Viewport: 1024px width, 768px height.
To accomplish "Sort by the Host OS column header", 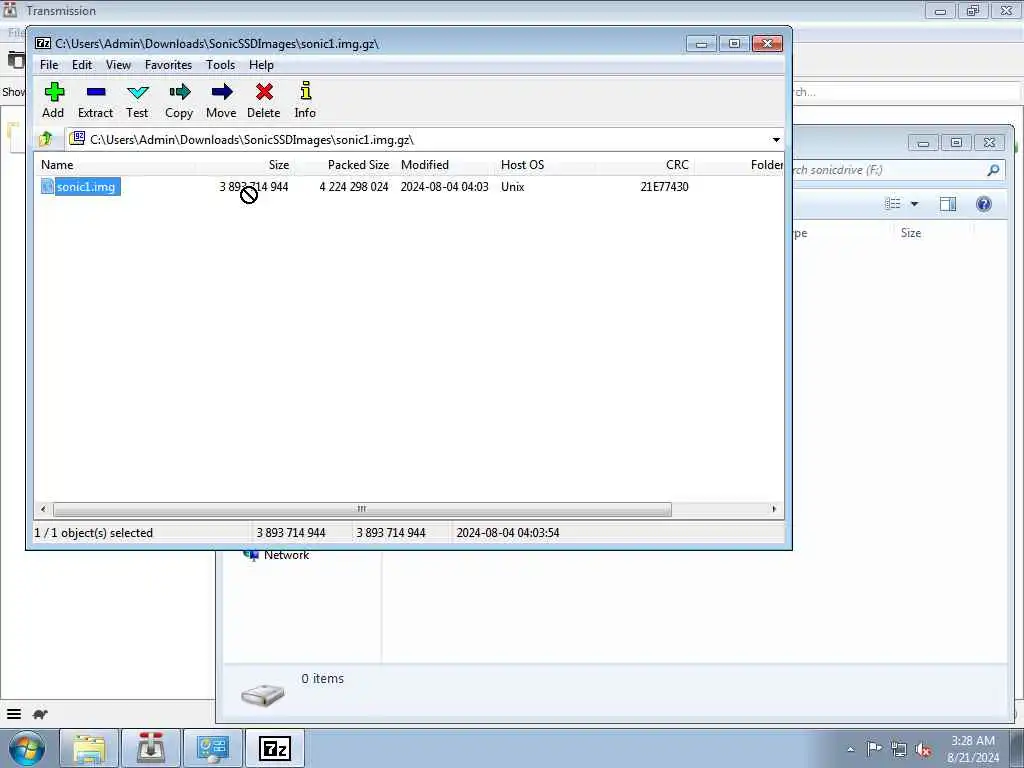I will point(545,165).
